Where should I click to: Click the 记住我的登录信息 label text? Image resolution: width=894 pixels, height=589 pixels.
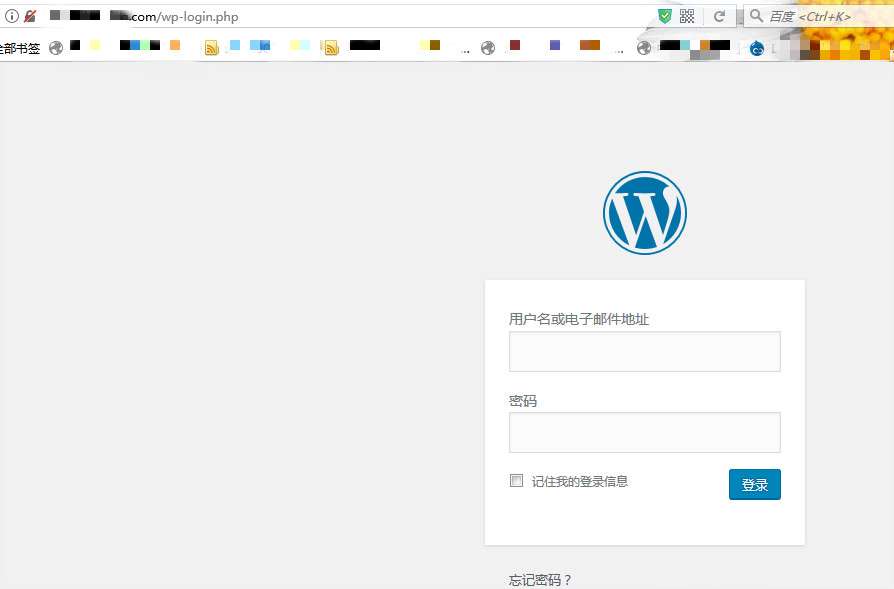pos(580,481)
